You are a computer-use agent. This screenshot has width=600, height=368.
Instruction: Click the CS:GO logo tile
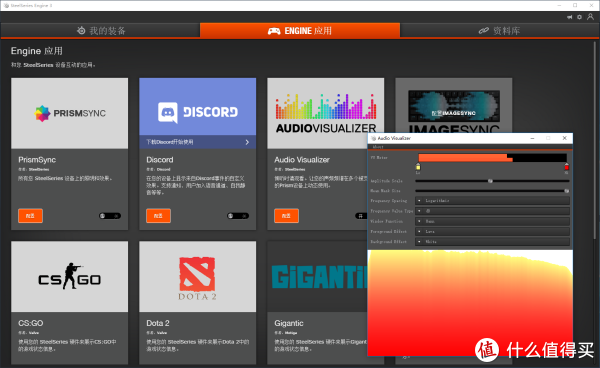(70, 276)
